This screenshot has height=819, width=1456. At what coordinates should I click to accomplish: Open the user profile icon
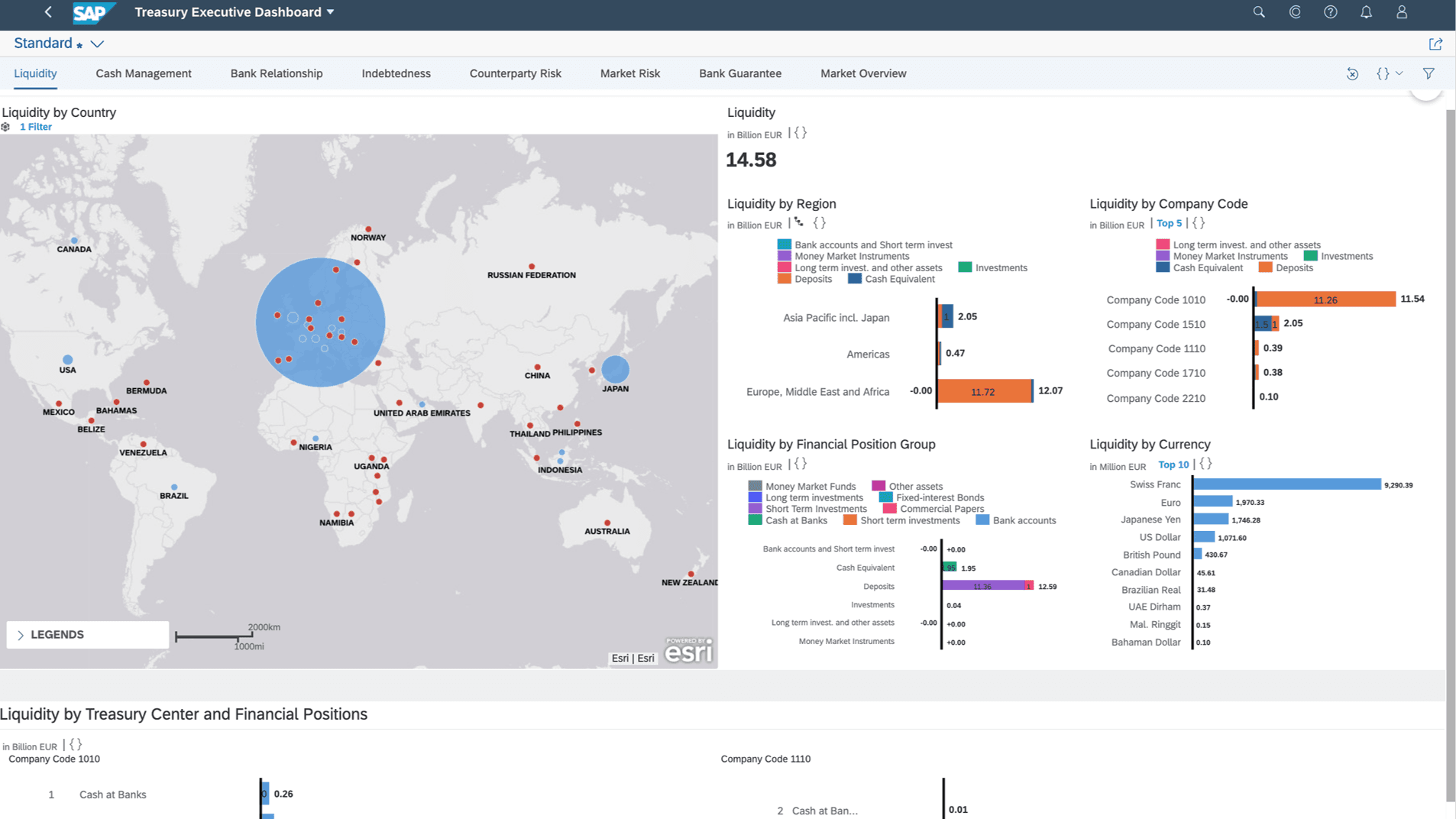[x=1402, y=12]
